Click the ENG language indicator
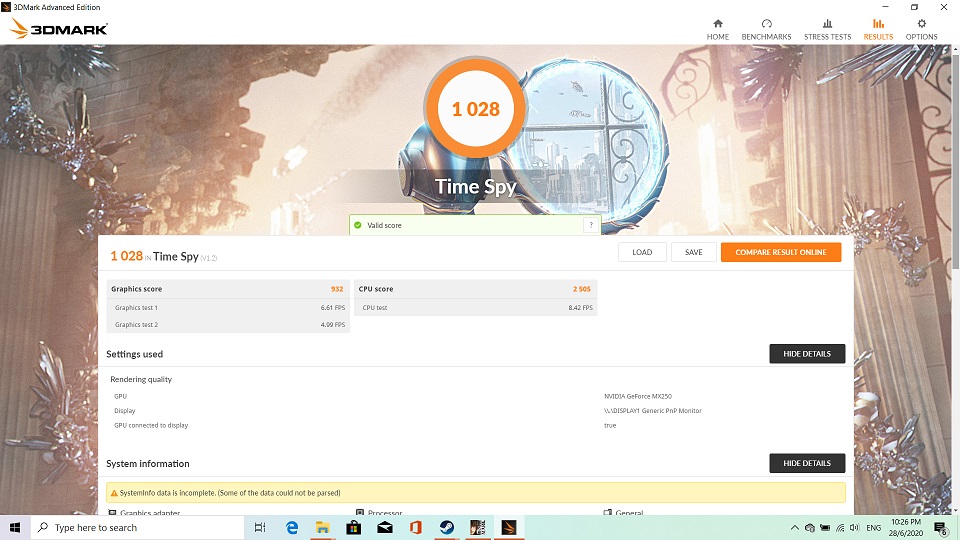Viewport: 960px width, 540px height. 874,528
